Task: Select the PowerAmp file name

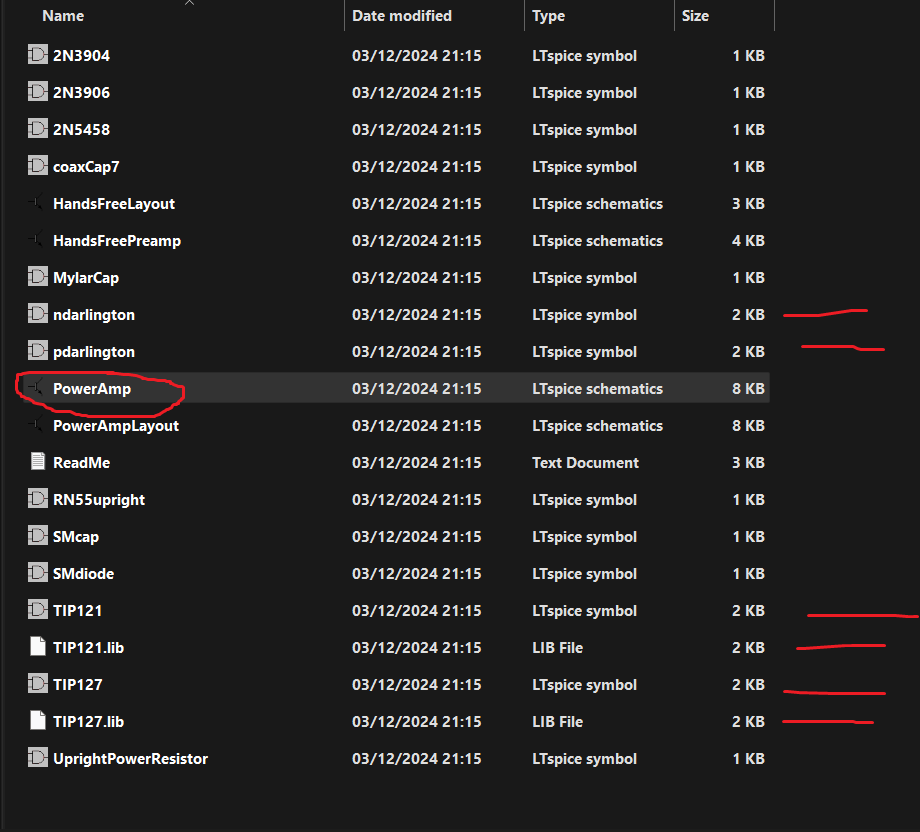Action: point(92,388)
